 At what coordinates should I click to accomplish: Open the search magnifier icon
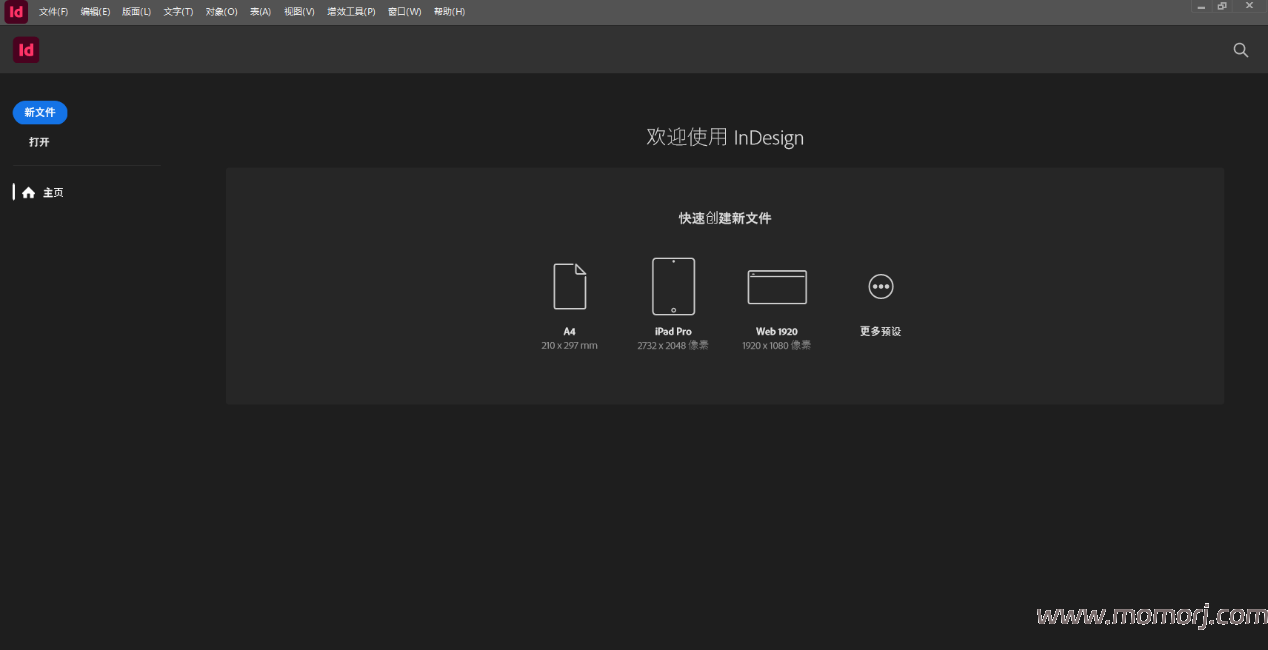tap(1241, 50)
